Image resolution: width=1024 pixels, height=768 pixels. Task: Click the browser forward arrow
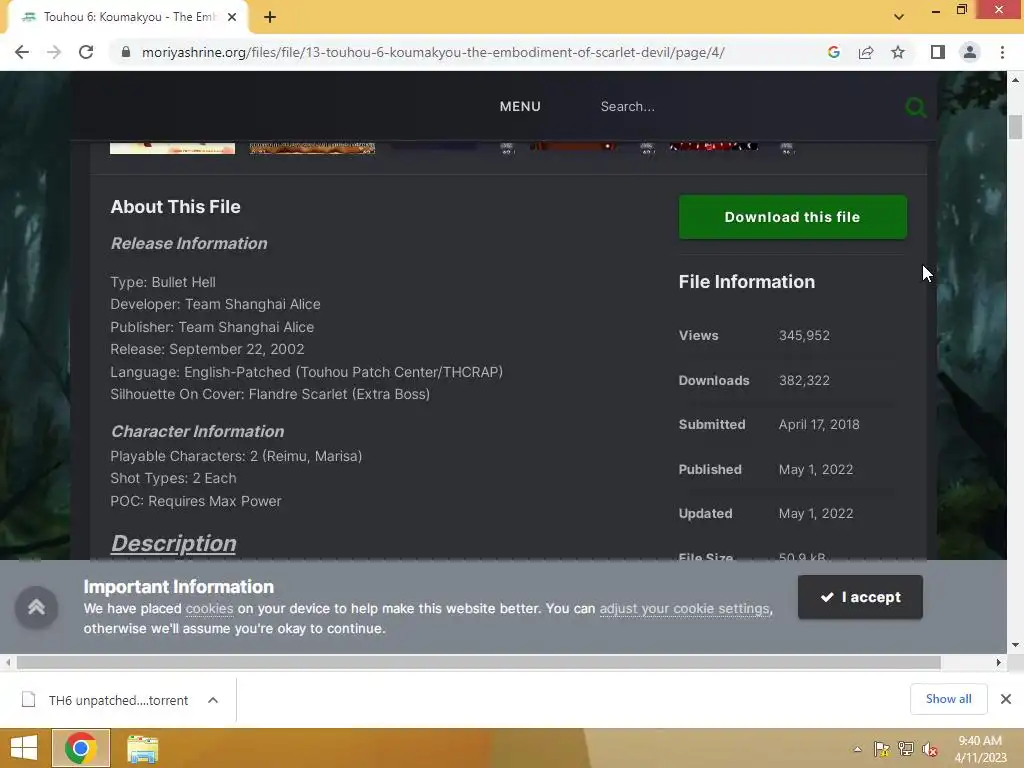(x=54, y=52)
